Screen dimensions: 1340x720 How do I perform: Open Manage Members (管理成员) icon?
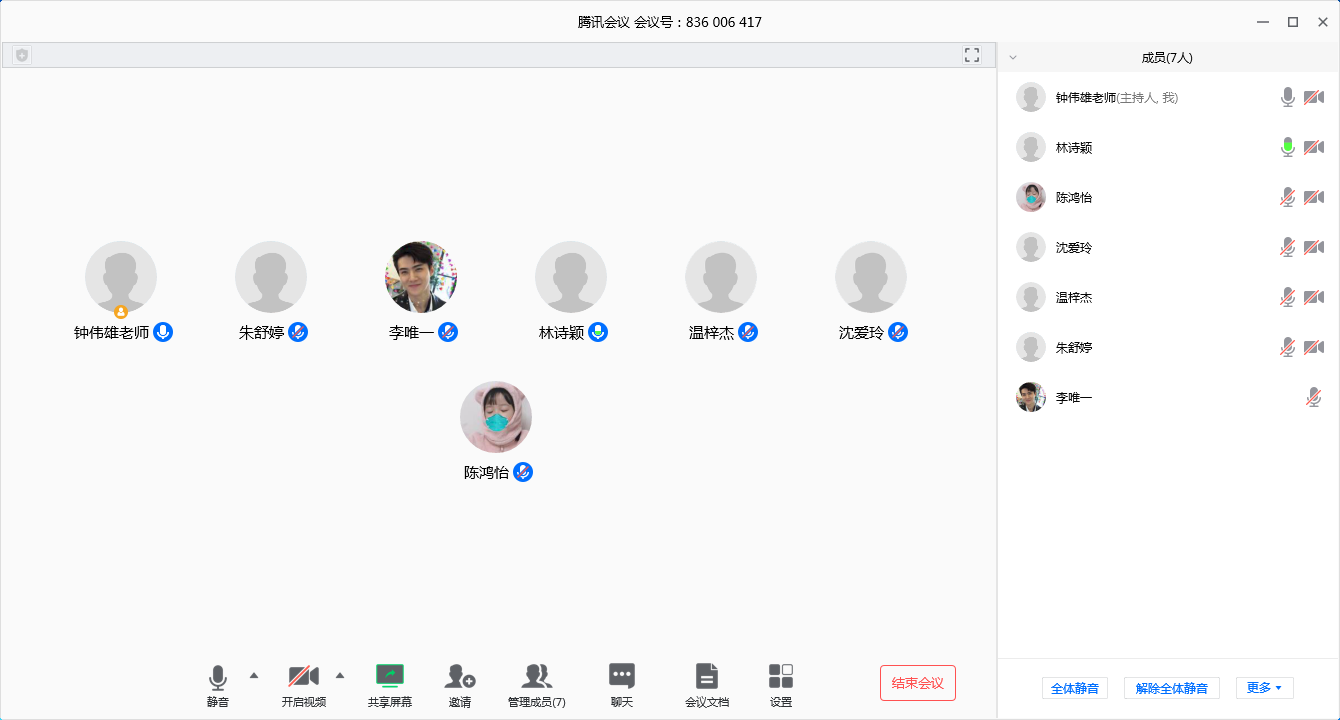(537, 677)
